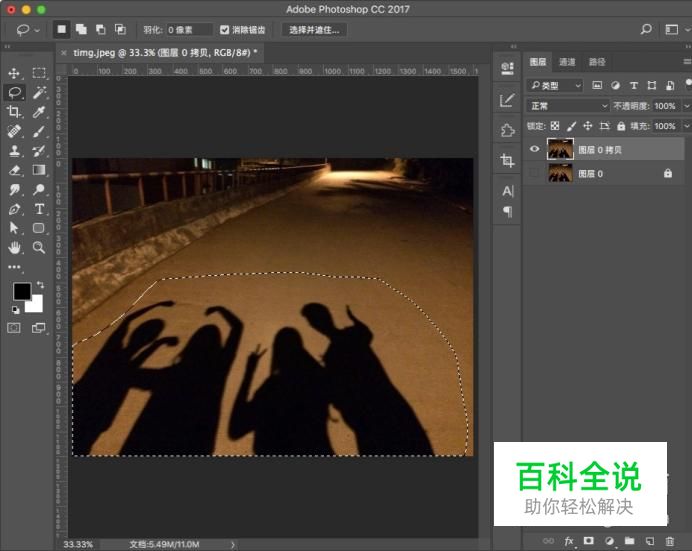Select the Crop tool in toolbox
Image resolution: width=692 pixels, height=551 pixels.
tap(14, 112)
